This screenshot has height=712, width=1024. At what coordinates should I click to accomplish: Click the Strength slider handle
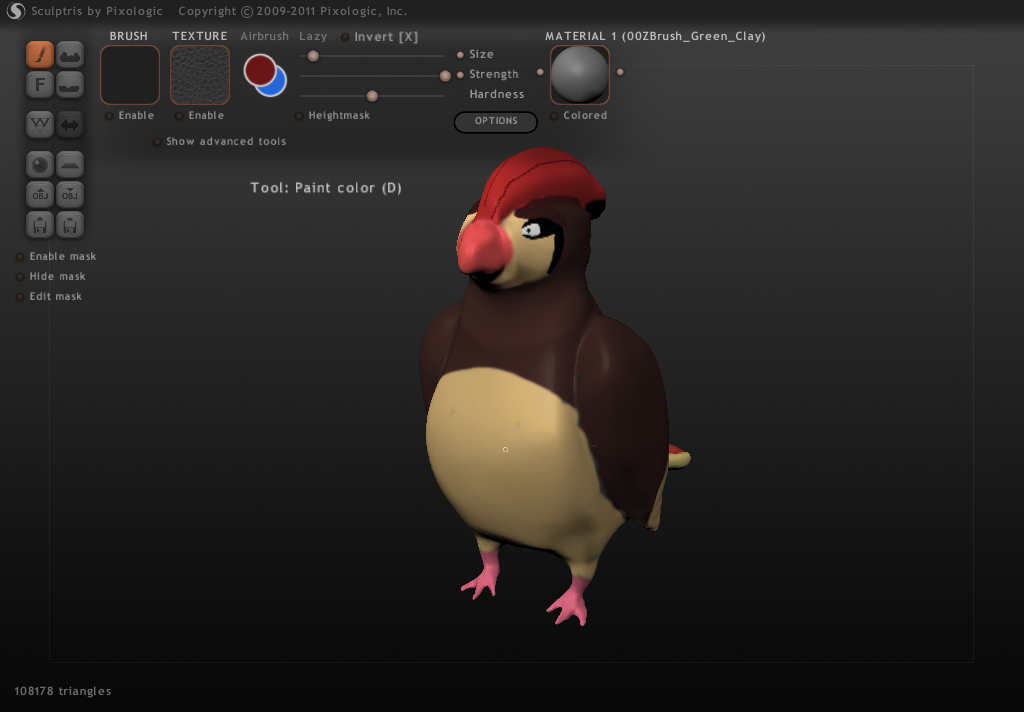tap(445, 76)
